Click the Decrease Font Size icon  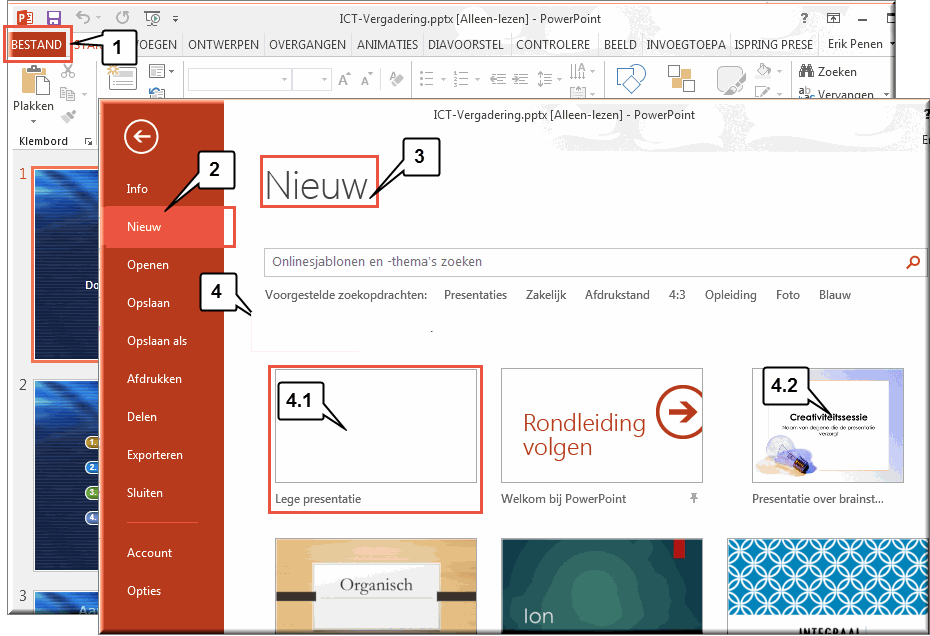click(x=366, y=80)
